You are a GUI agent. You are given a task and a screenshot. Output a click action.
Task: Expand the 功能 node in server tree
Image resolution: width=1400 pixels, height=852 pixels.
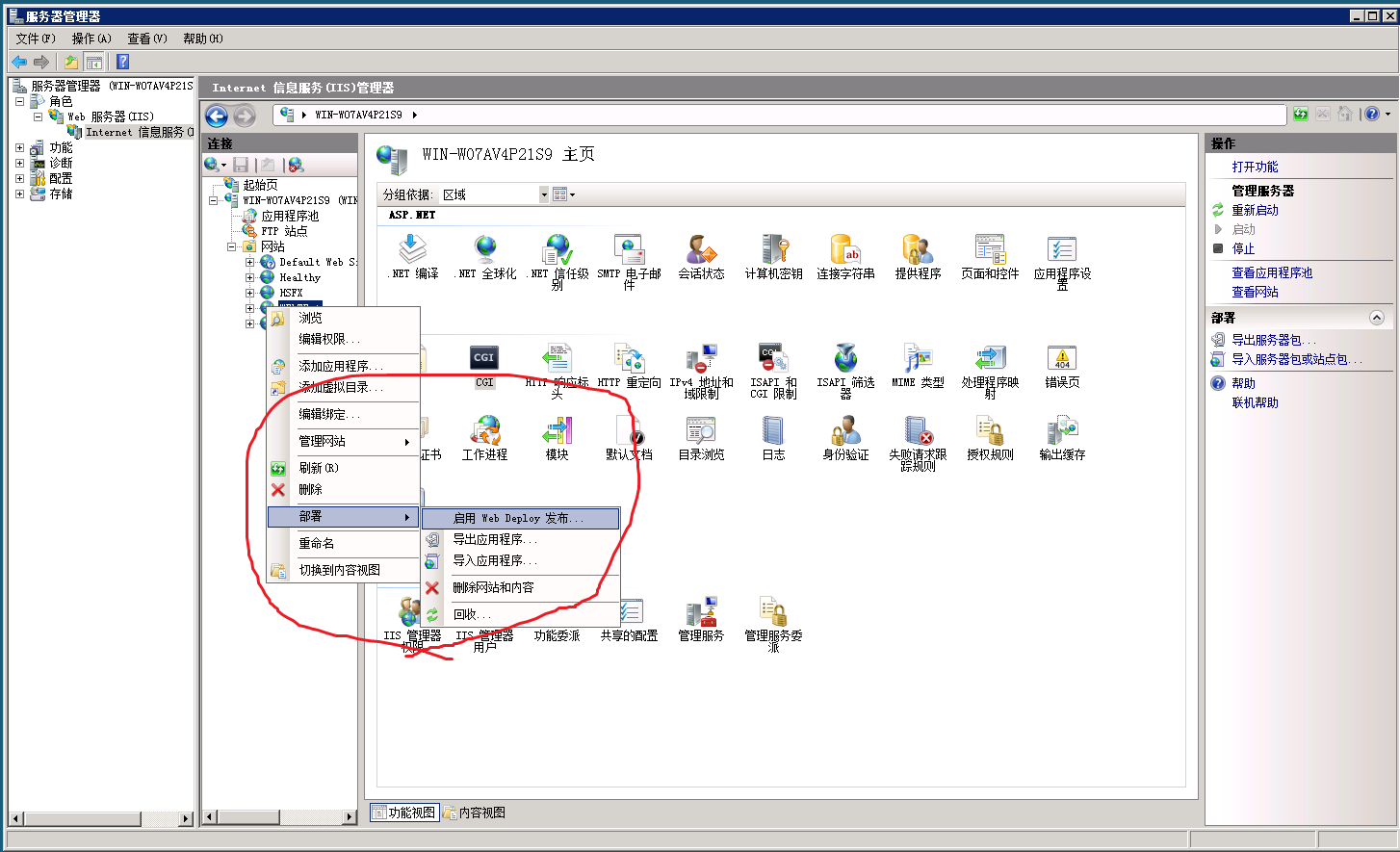(19, 147)
